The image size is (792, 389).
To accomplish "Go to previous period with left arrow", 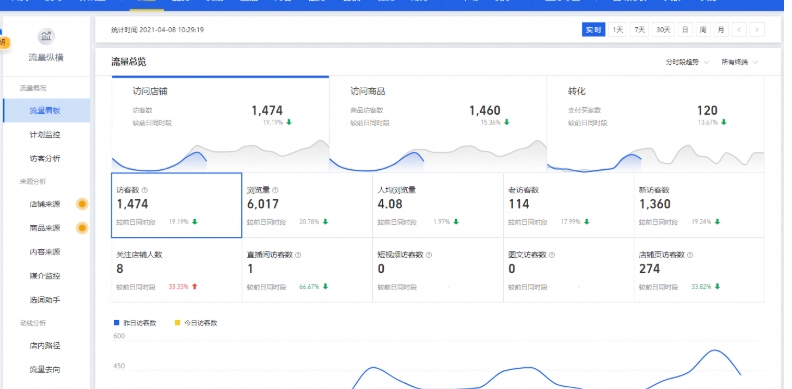I will [739, 30].
